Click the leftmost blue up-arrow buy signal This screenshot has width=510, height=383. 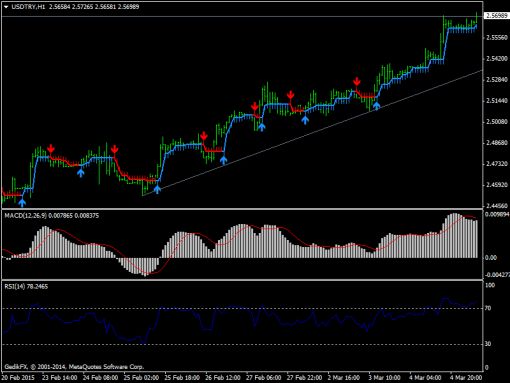(x=22, y=202)
